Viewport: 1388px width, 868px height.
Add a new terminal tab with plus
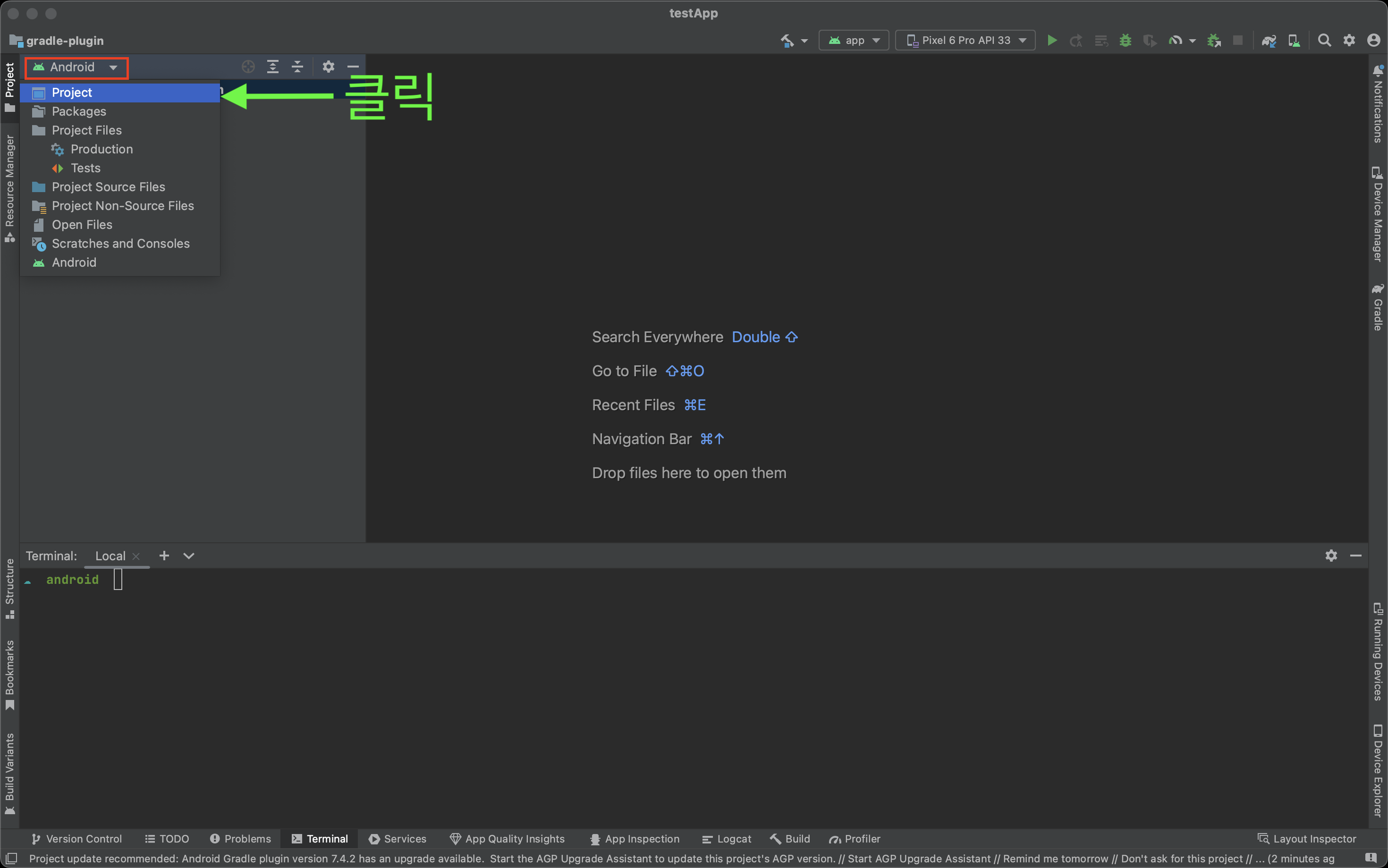(164, 556)
